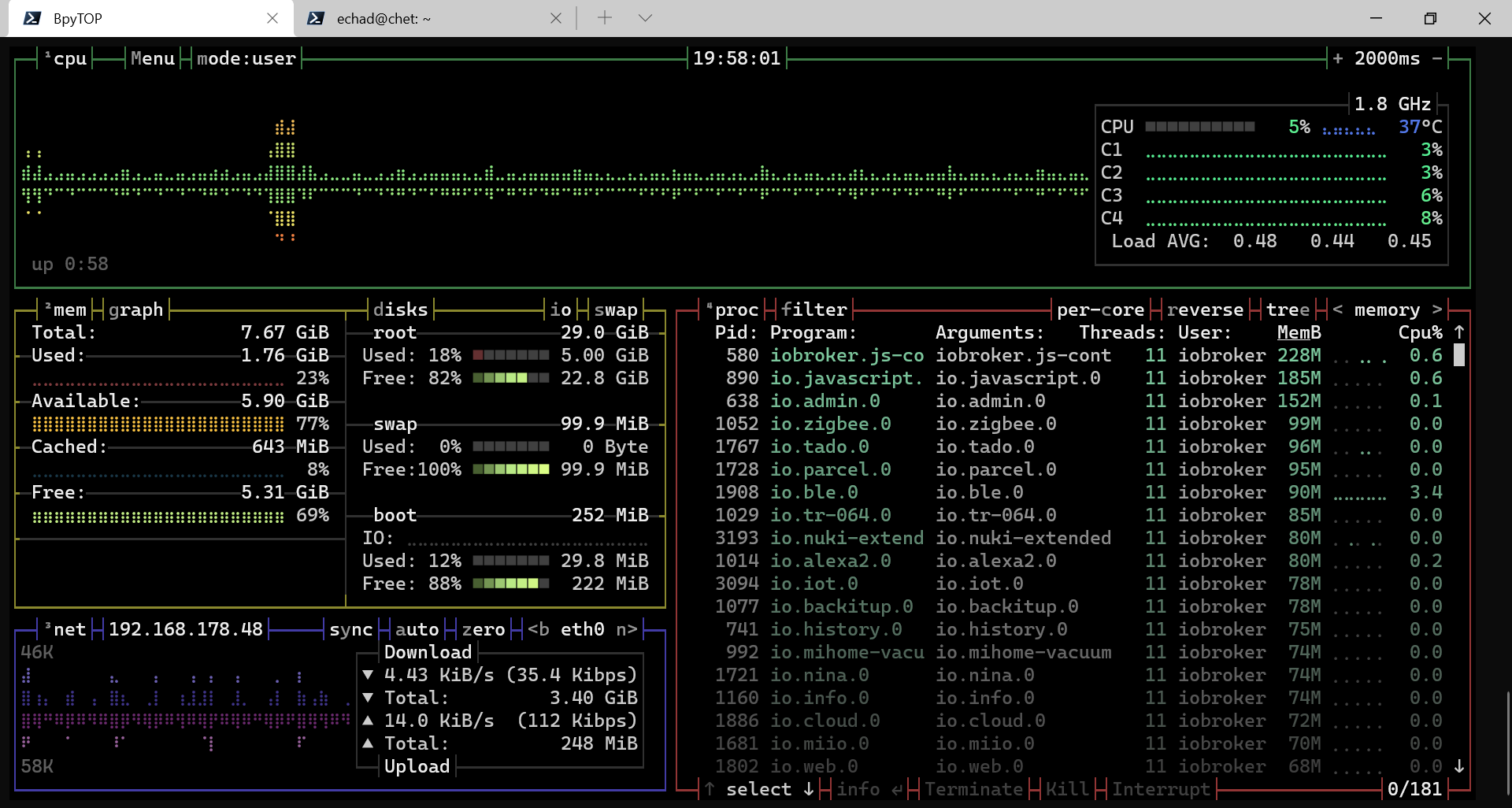The width and height of the screenshot is (1512, 808).
Task: Click the down triangle next to 4.43 KiB/s
Action: click(368, 675)
